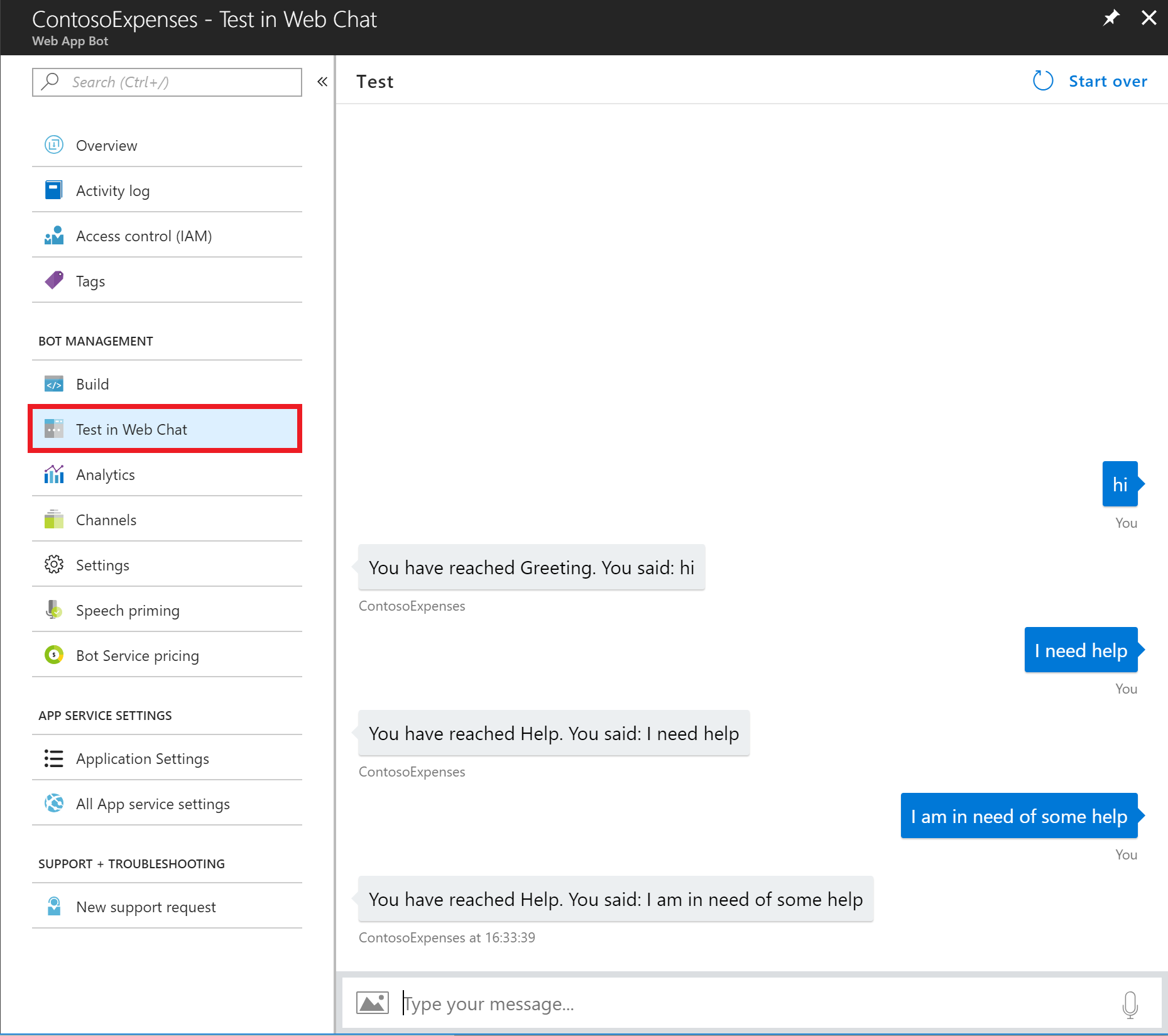Click the BOT MANAGEMENT section header
The width and height of the screenshot is (1168, 1036).
click(x=96, y=341)
